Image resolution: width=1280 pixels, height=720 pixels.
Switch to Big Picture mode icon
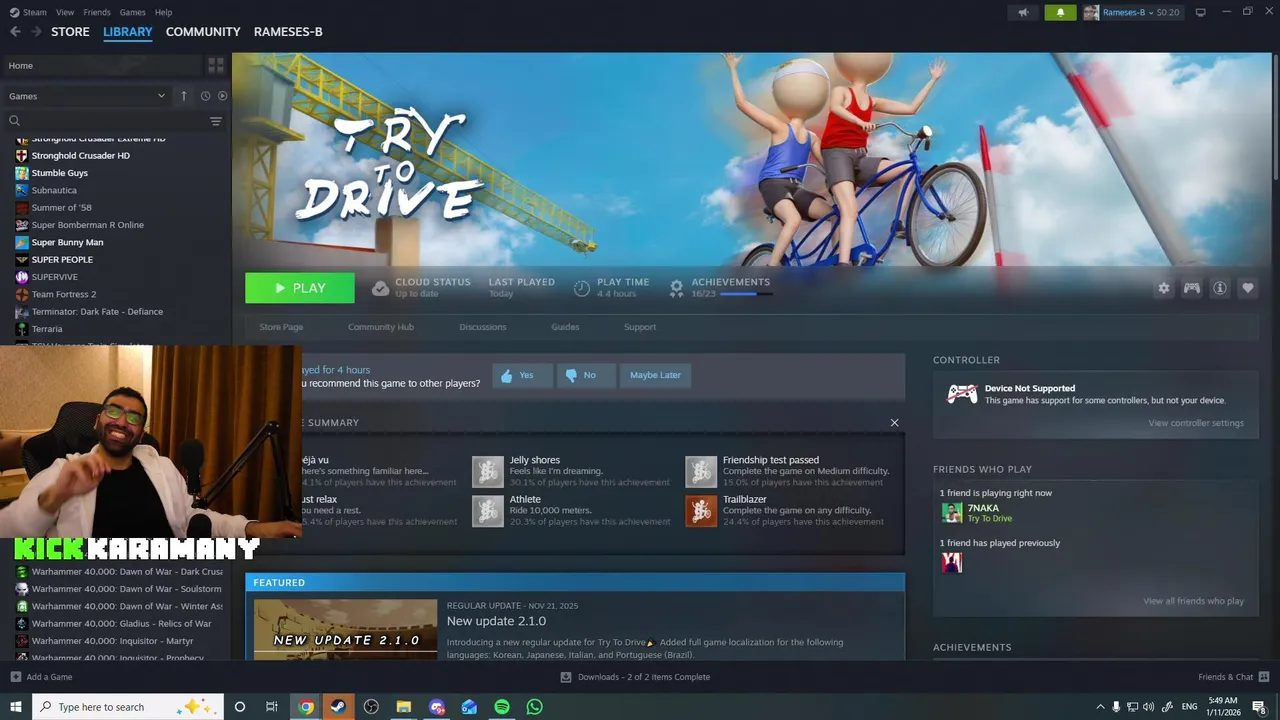tap(1200, 12)
